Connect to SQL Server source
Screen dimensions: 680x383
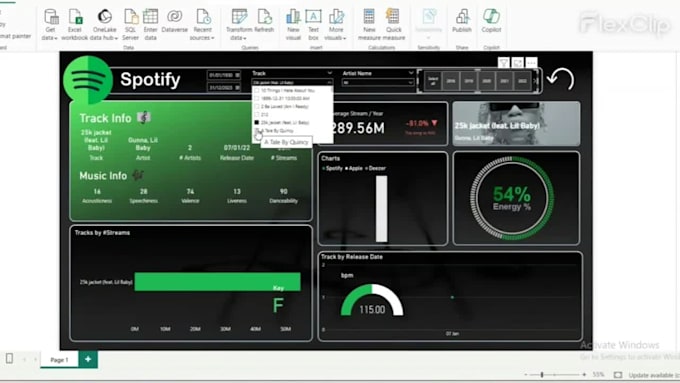pos(130,25)
